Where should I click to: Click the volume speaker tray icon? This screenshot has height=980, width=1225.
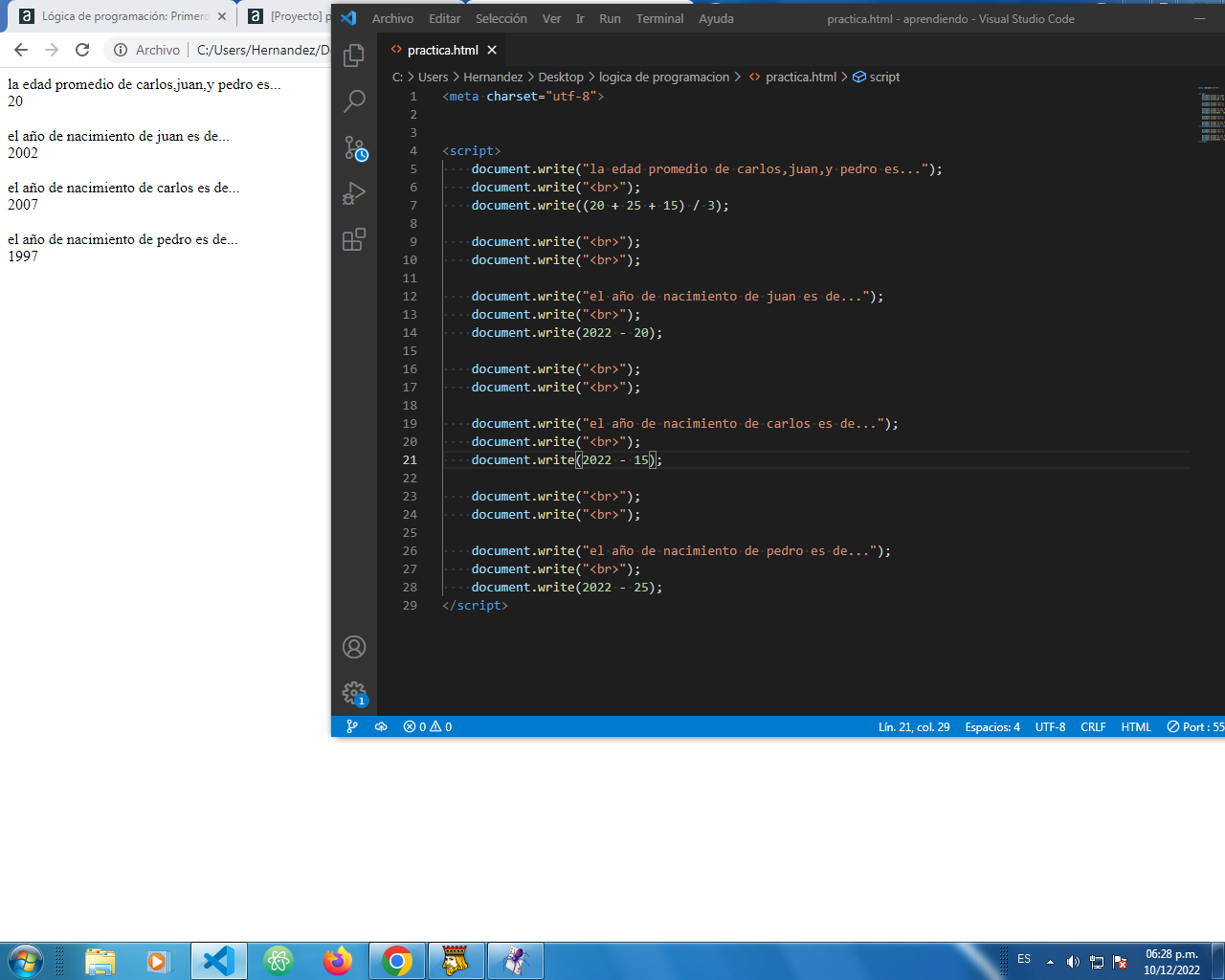1073,962
